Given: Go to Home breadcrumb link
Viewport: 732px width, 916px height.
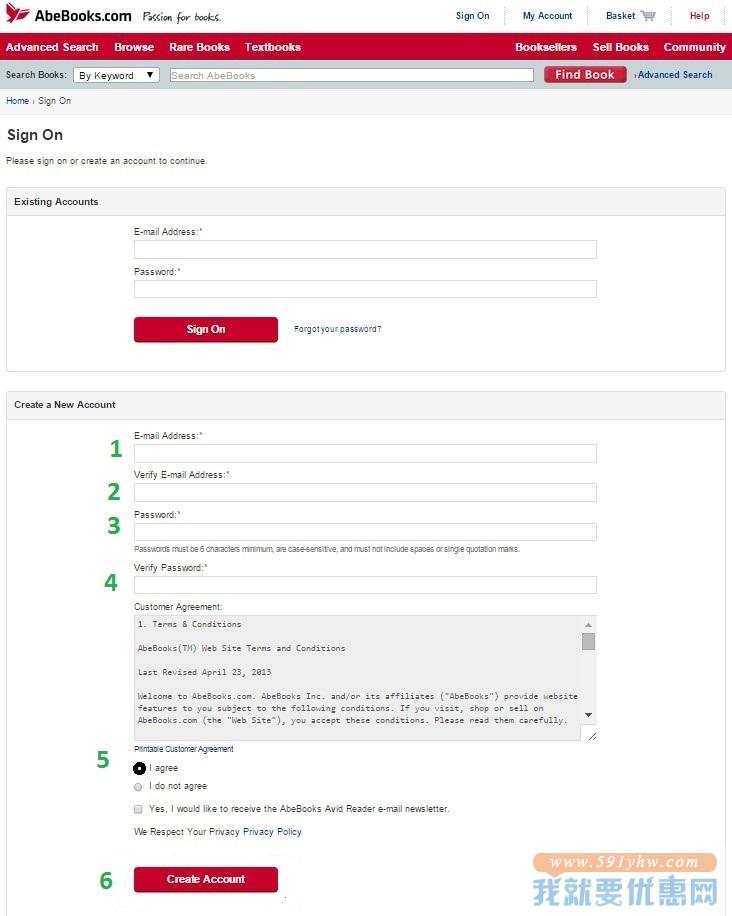Looking at the screenshot, I should pyautogui.click(x=17, y=100).
